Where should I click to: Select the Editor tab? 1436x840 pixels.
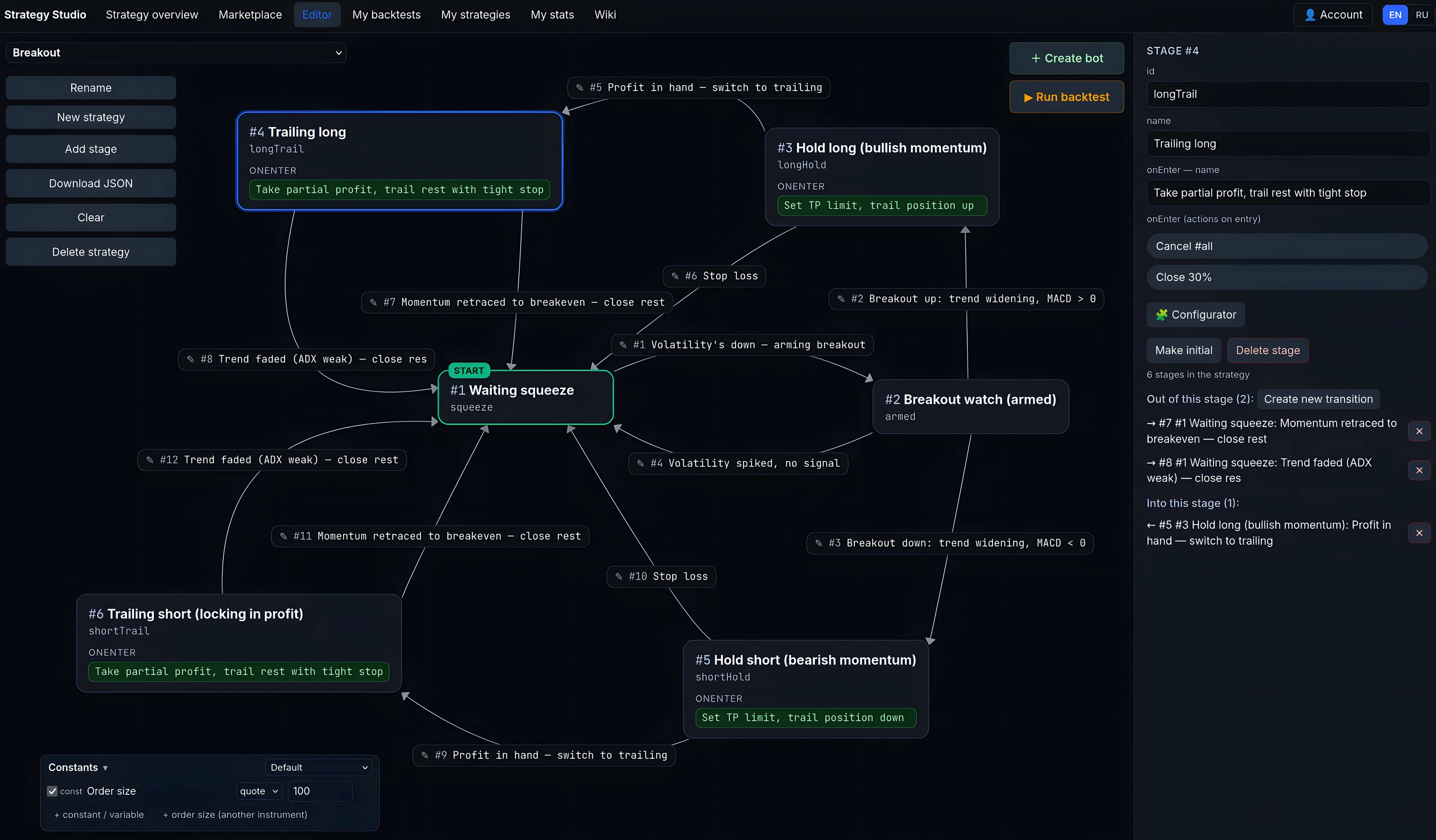click(317, 15)
